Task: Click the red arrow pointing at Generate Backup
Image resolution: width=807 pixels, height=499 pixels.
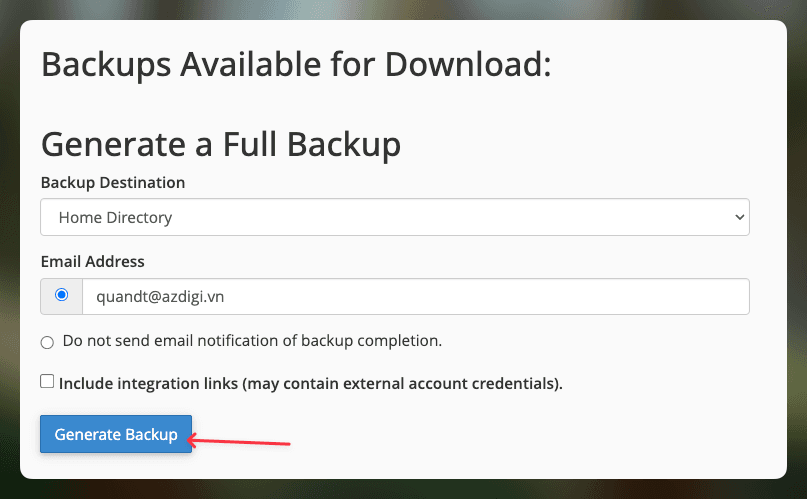Action: click(242, 440)
